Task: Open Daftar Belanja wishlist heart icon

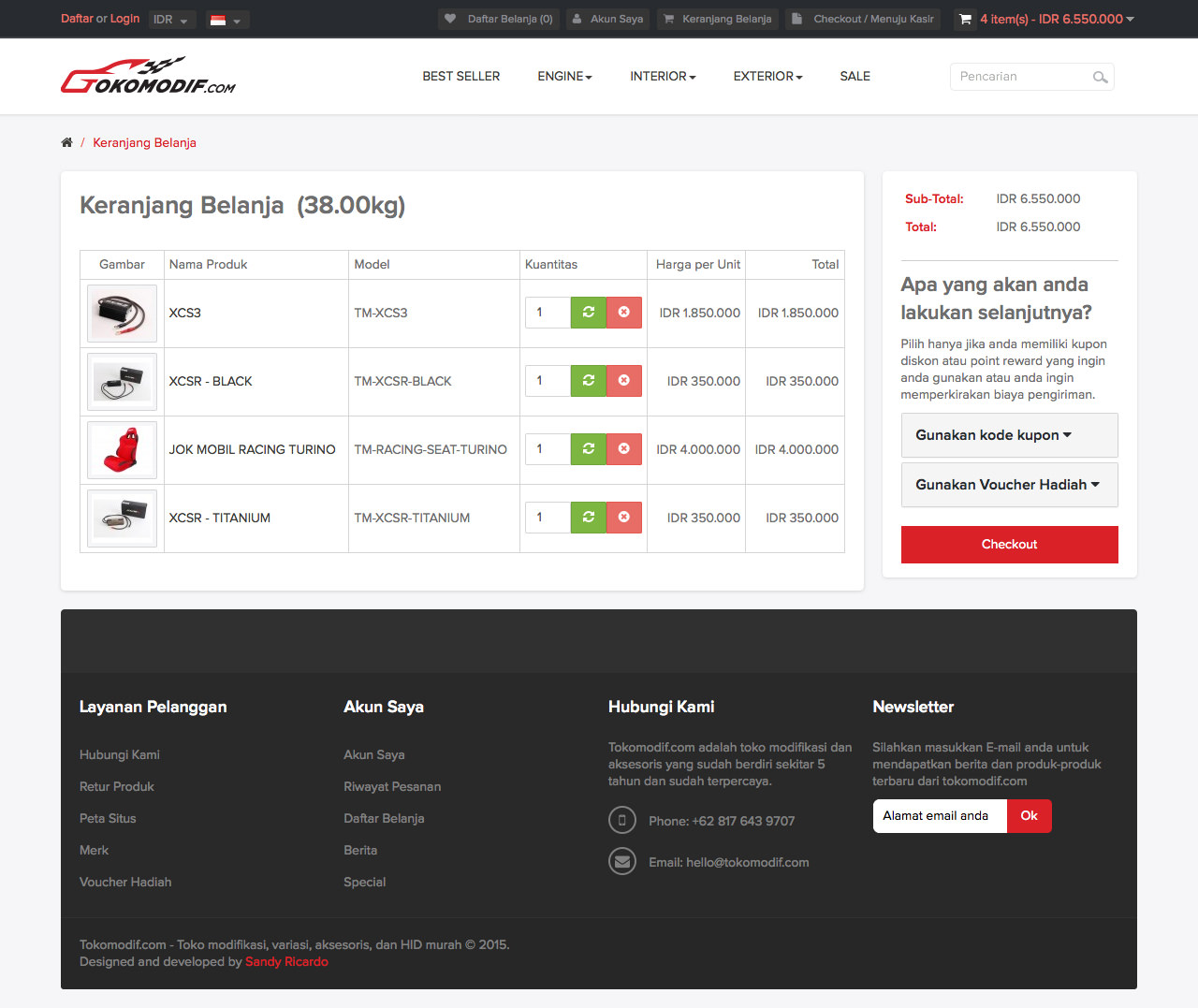Action: pyautogui.click(x=450, y=19)
